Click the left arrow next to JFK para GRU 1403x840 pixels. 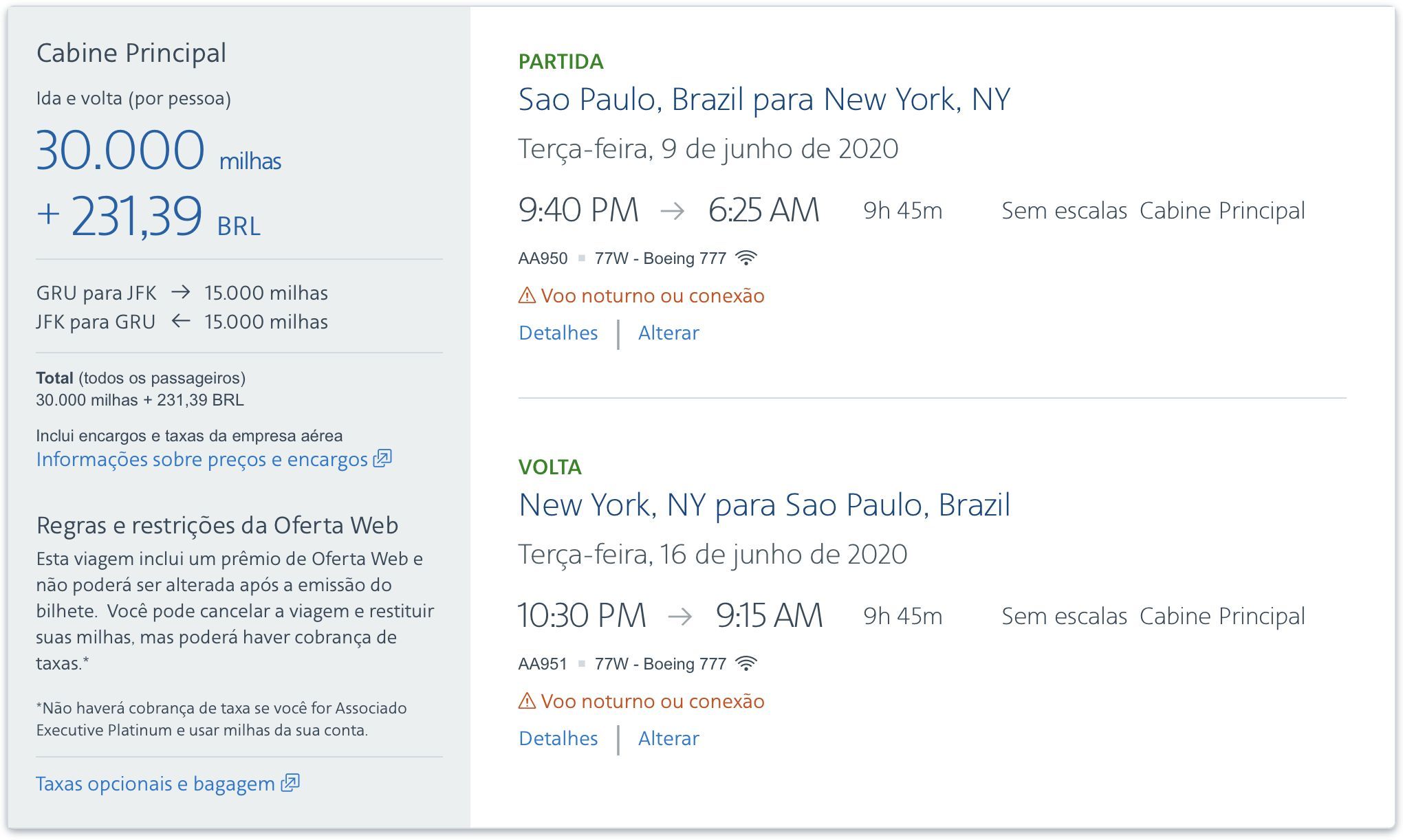tap(180, 321)
